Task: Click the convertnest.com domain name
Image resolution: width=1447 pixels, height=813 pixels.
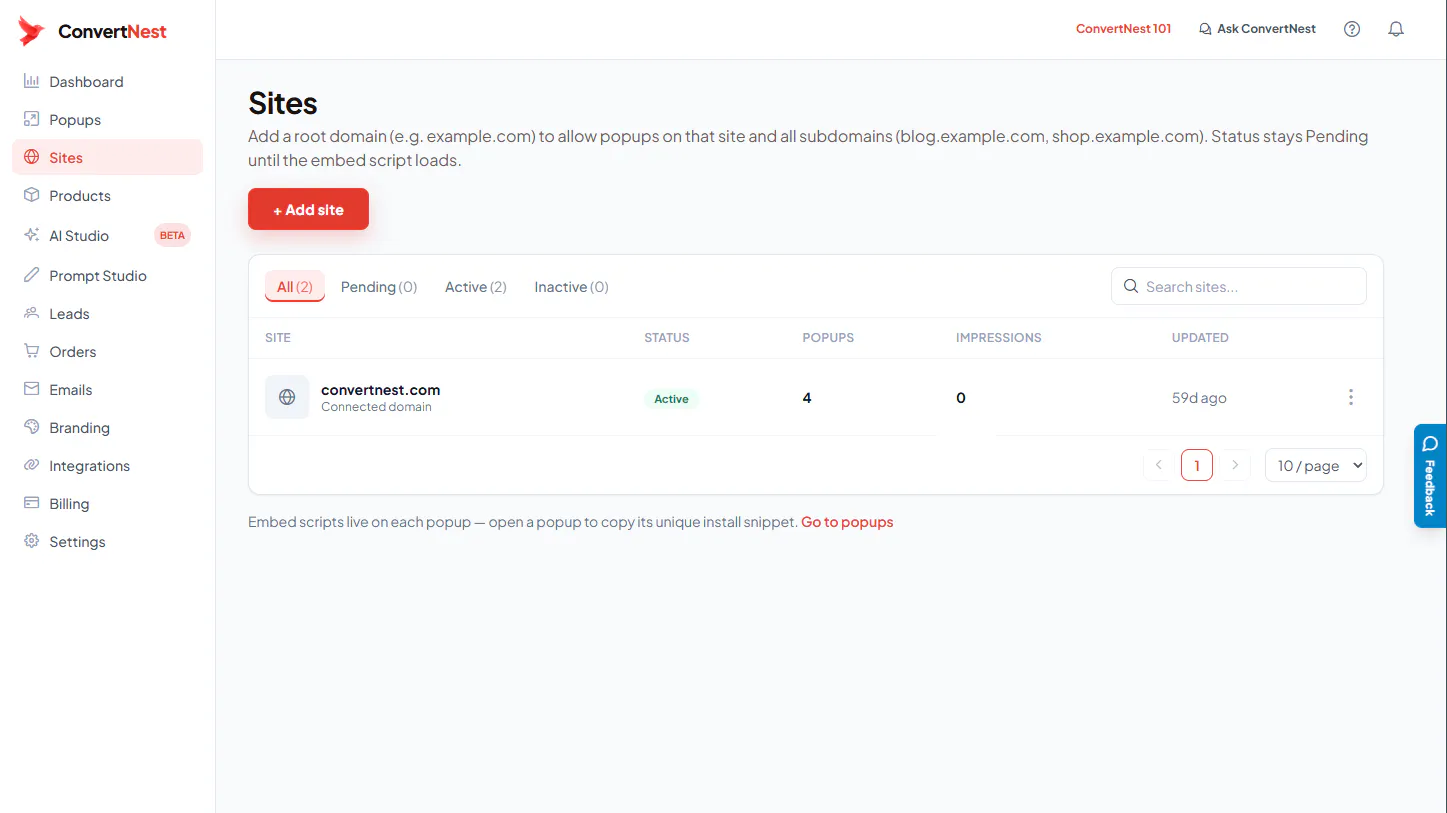Action: coord(380,390)
